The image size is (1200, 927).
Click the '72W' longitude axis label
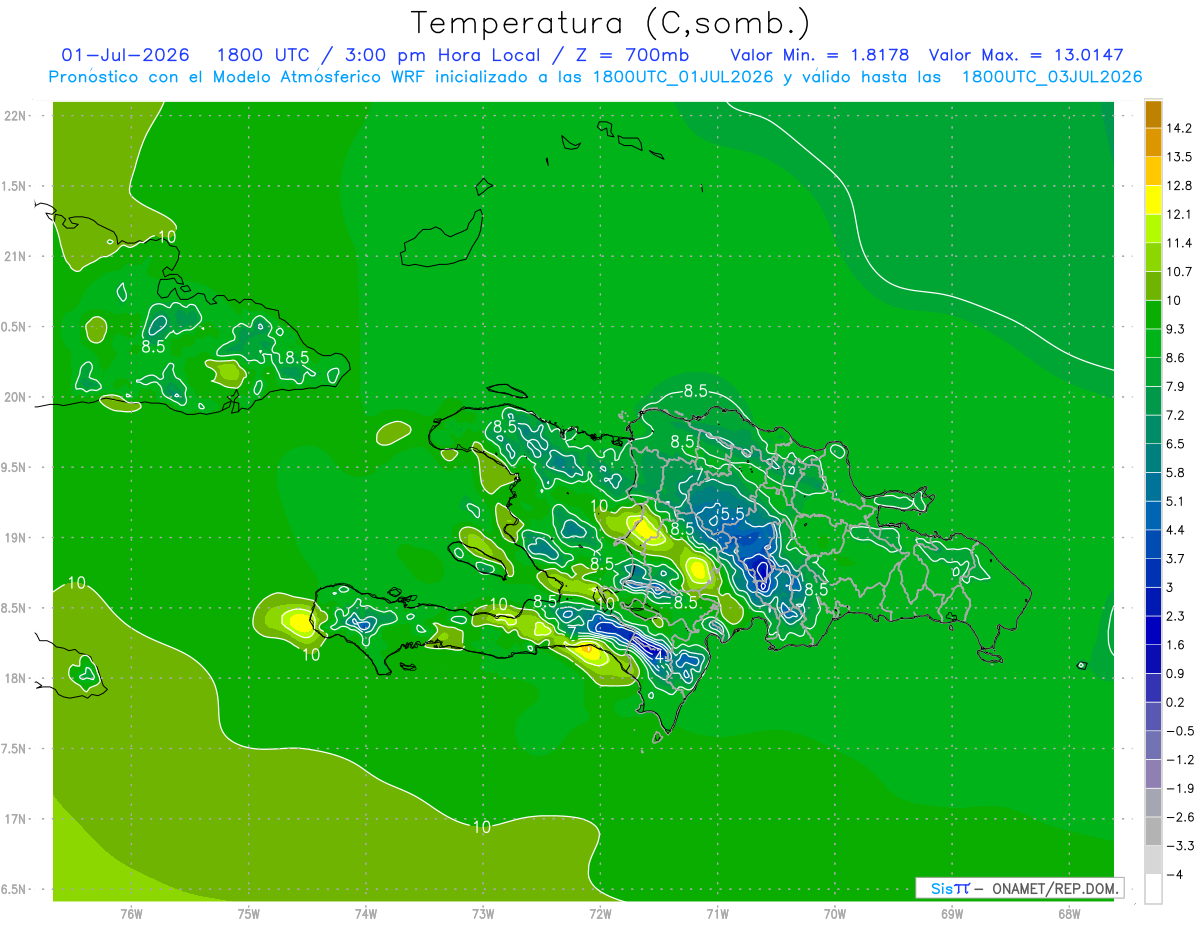click(x=600, y=914)
